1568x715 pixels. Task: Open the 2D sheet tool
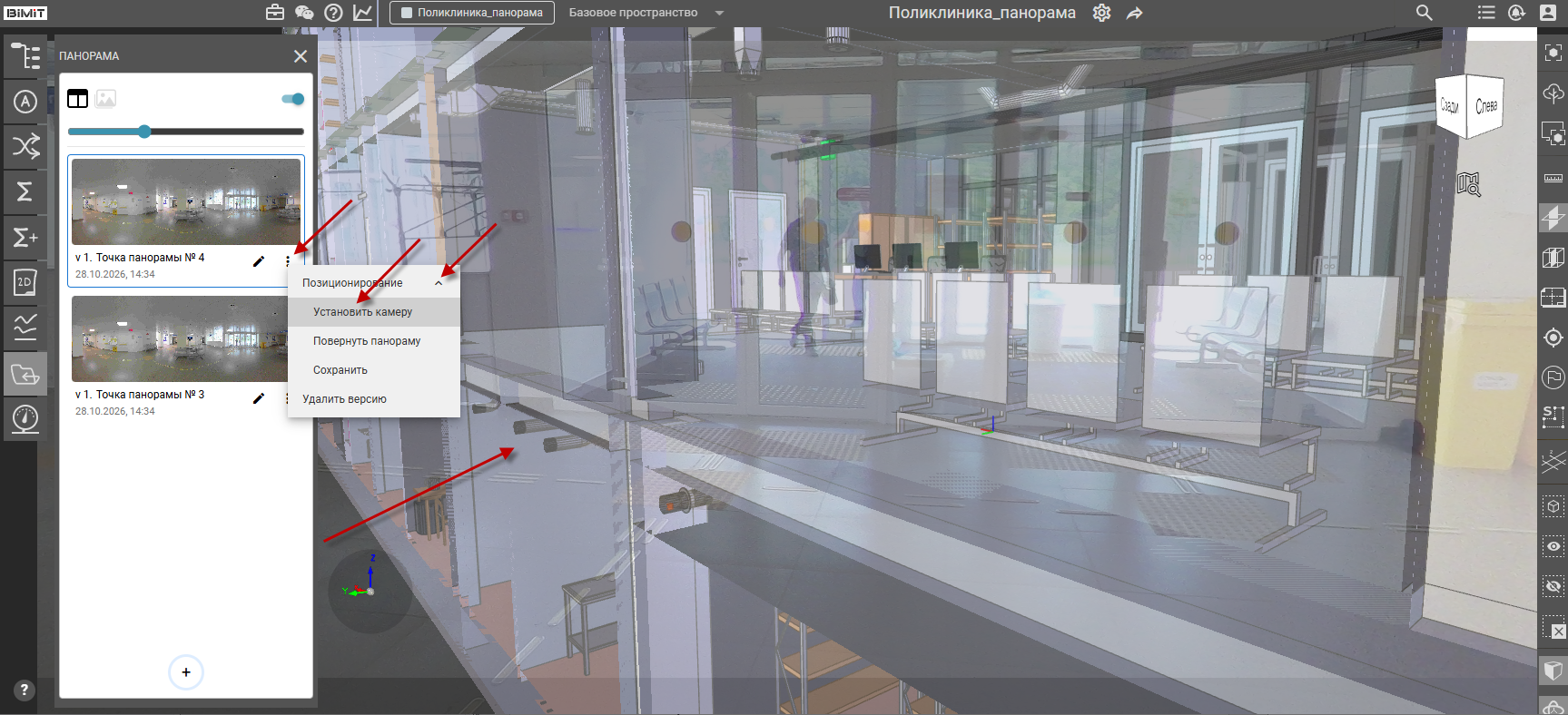25,282
